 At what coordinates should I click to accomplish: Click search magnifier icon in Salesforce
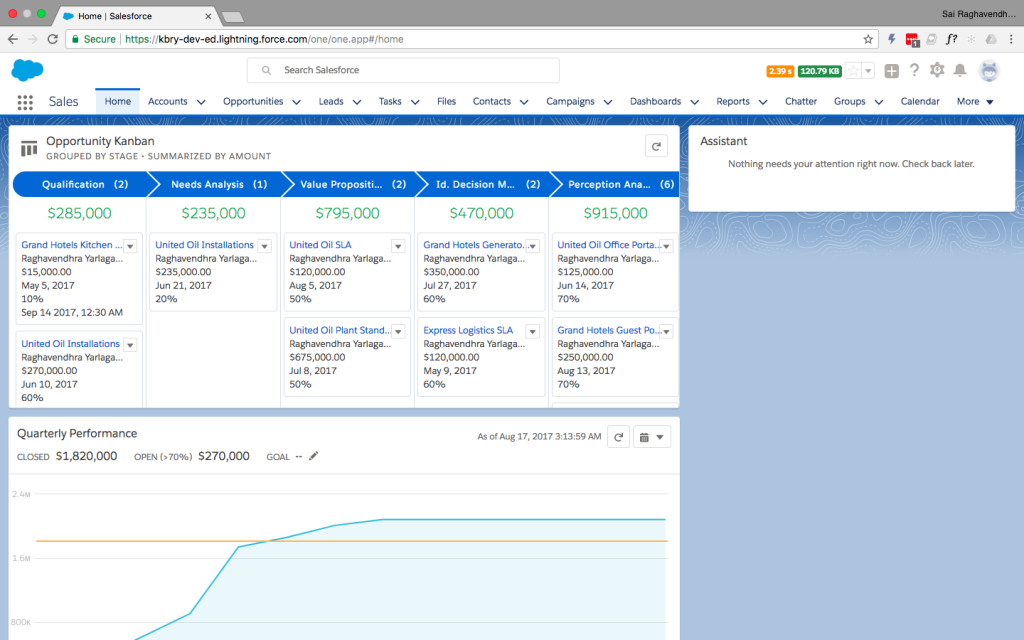266,70
